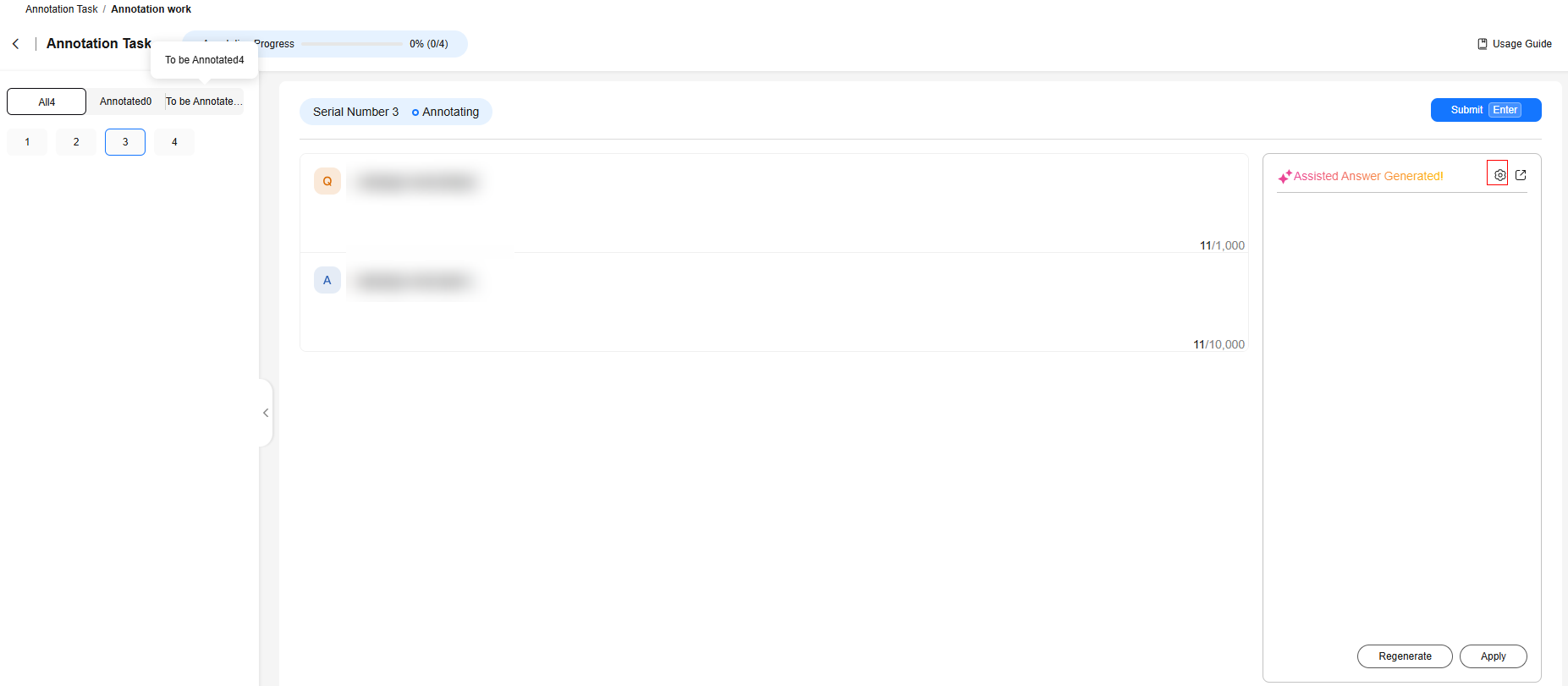Select sample number 4
The width and height of the screenshot is (1568, 686).
[x=174, y=142]
